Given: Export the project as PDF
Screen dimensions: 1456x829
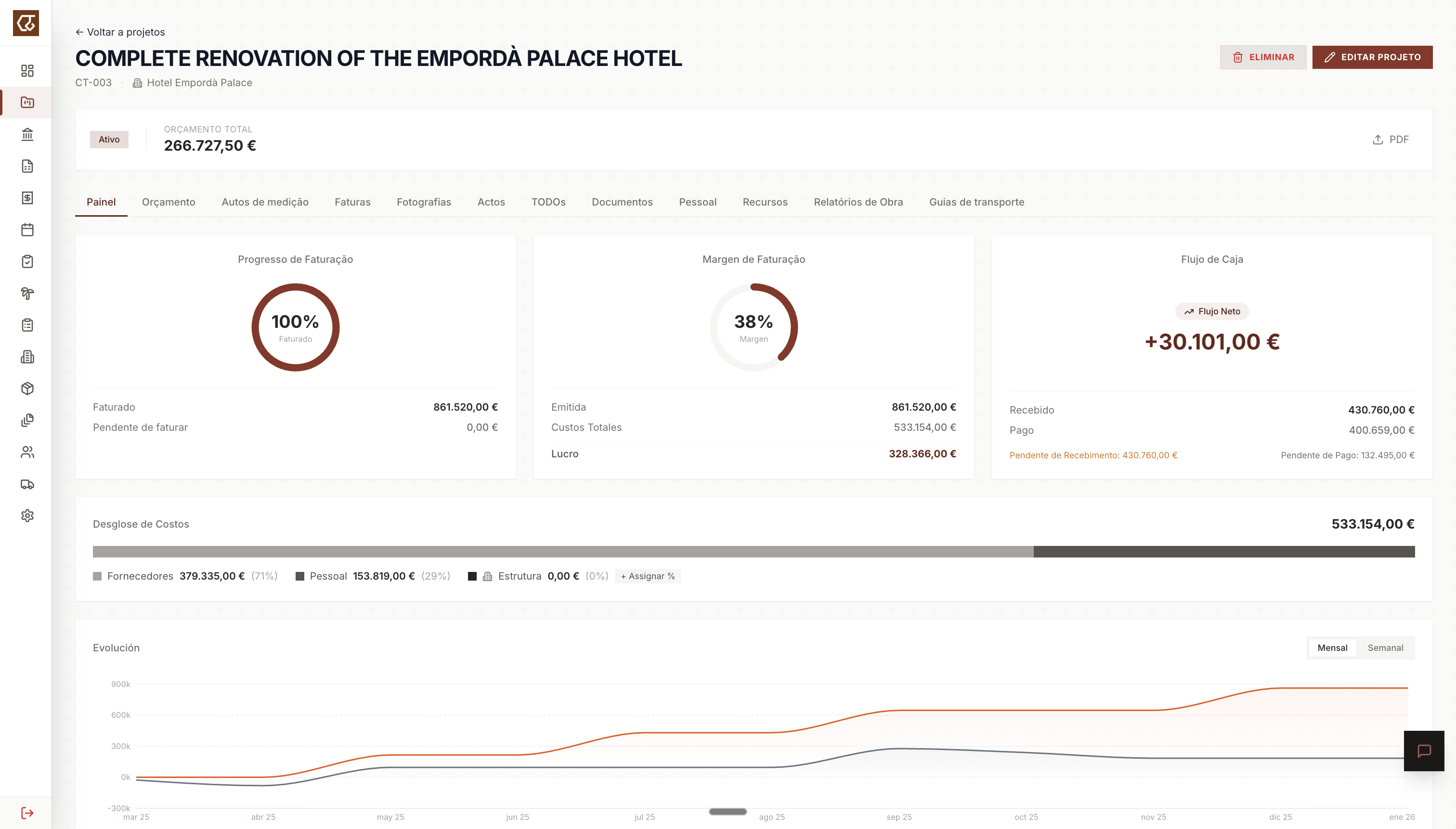Looking at the screenshot, I should [x=1390, y=140].
